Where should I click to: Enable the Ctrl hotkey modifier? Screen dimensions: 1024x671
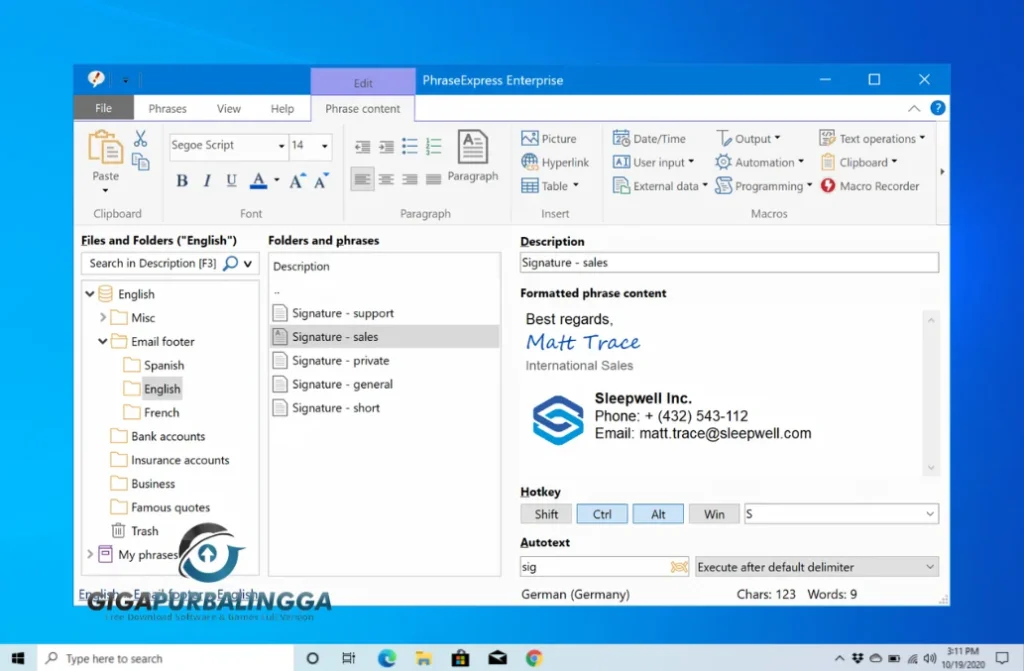(602, 513)
